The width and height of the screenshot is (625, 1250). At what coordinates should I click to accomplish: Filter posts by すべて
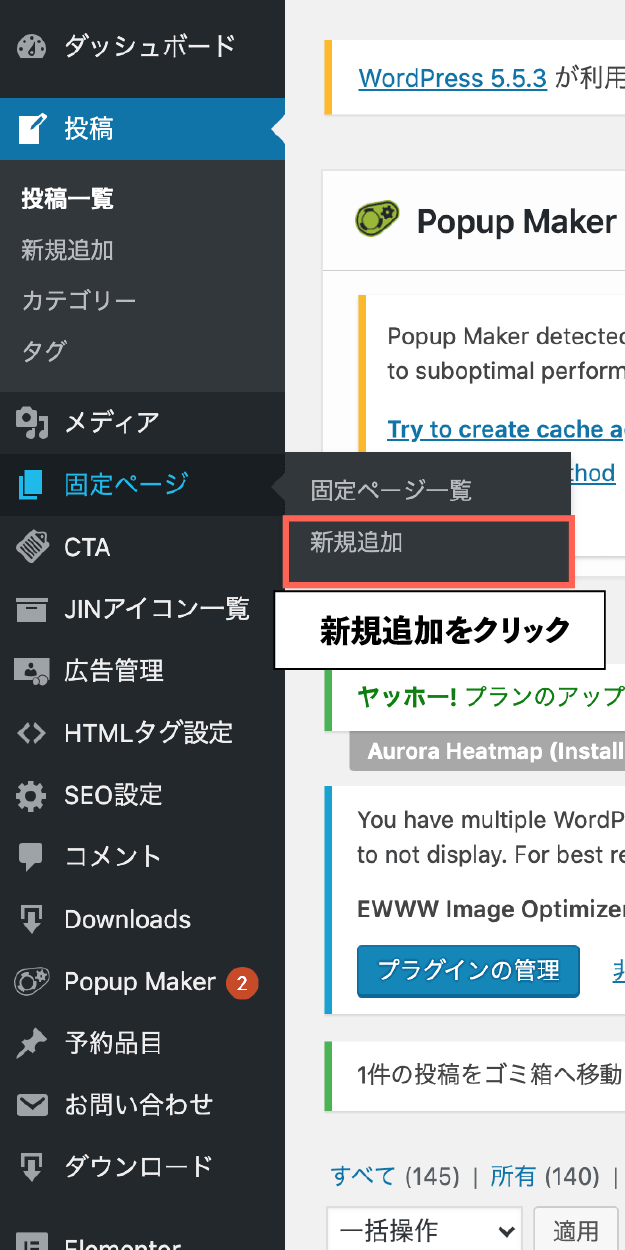click(x=363, y=1177)
